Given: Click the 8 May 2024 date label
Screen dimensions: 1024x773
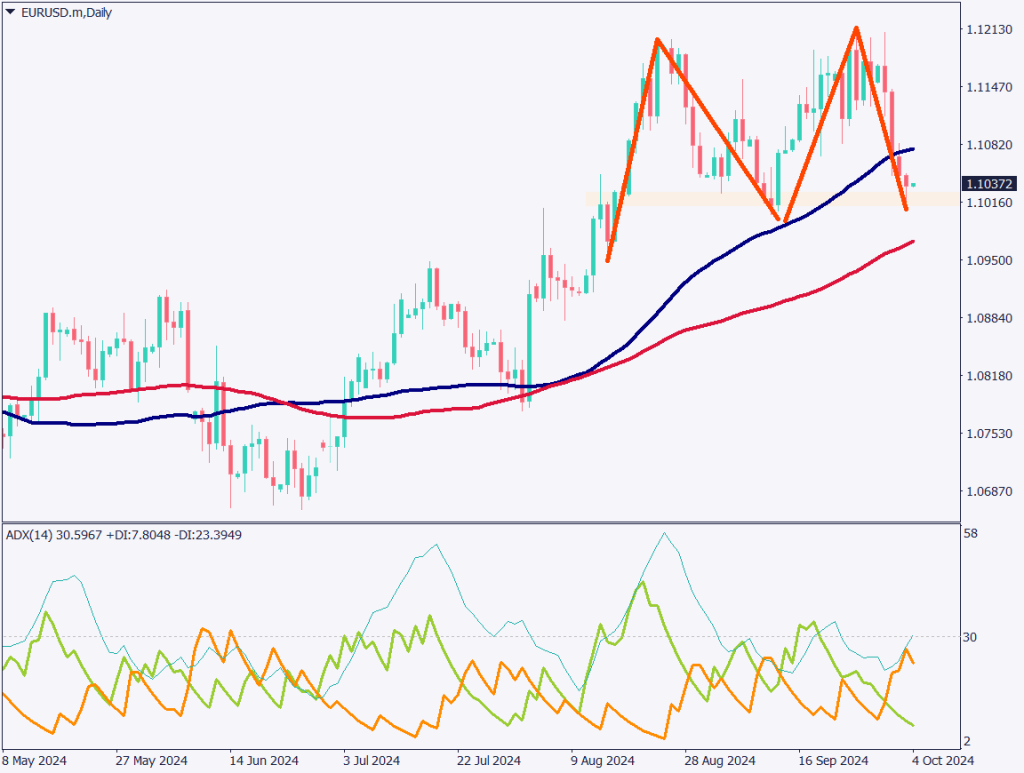Looking at the screenshot, I should pos(35,759).
